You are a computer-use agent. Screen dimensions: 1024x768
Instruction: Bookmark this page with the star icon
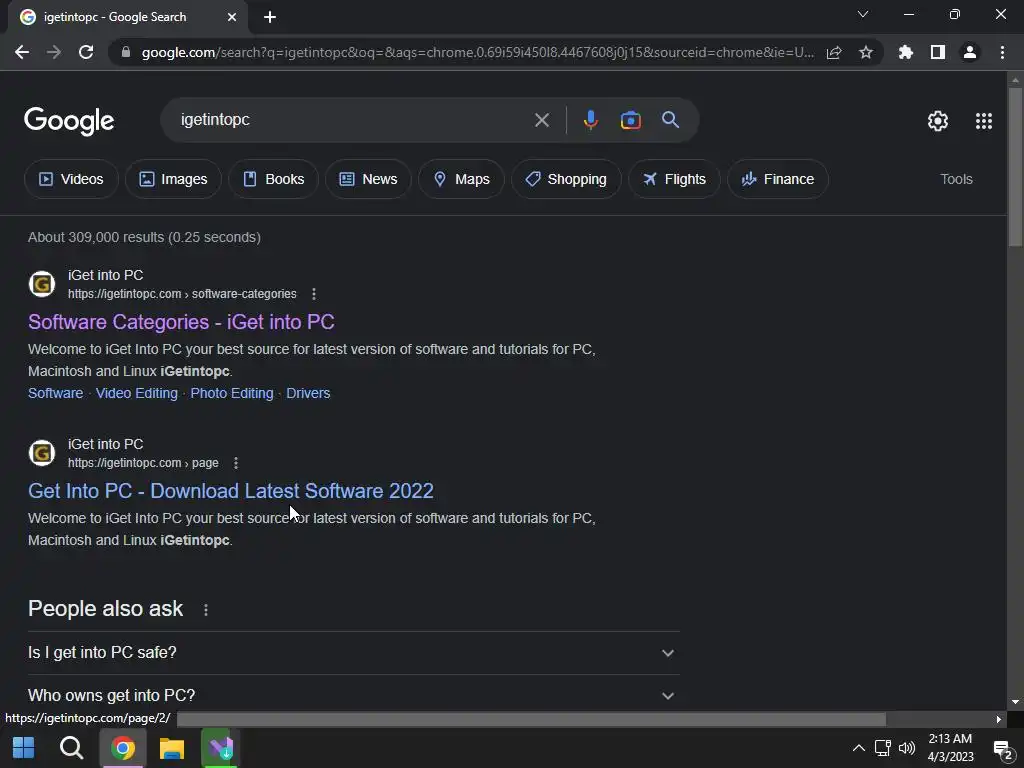(866, 52)
